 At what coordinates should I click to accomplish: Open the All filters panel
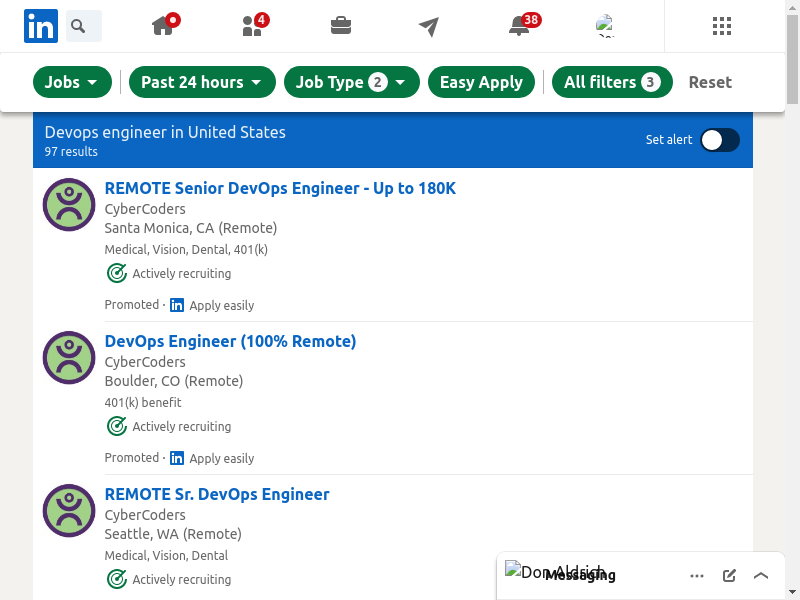612,82
